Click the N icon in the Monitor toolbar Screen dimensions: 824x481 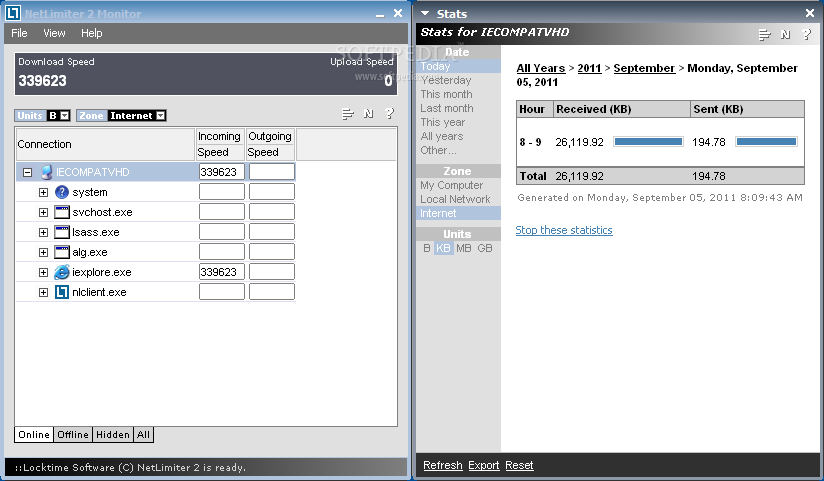368,114
